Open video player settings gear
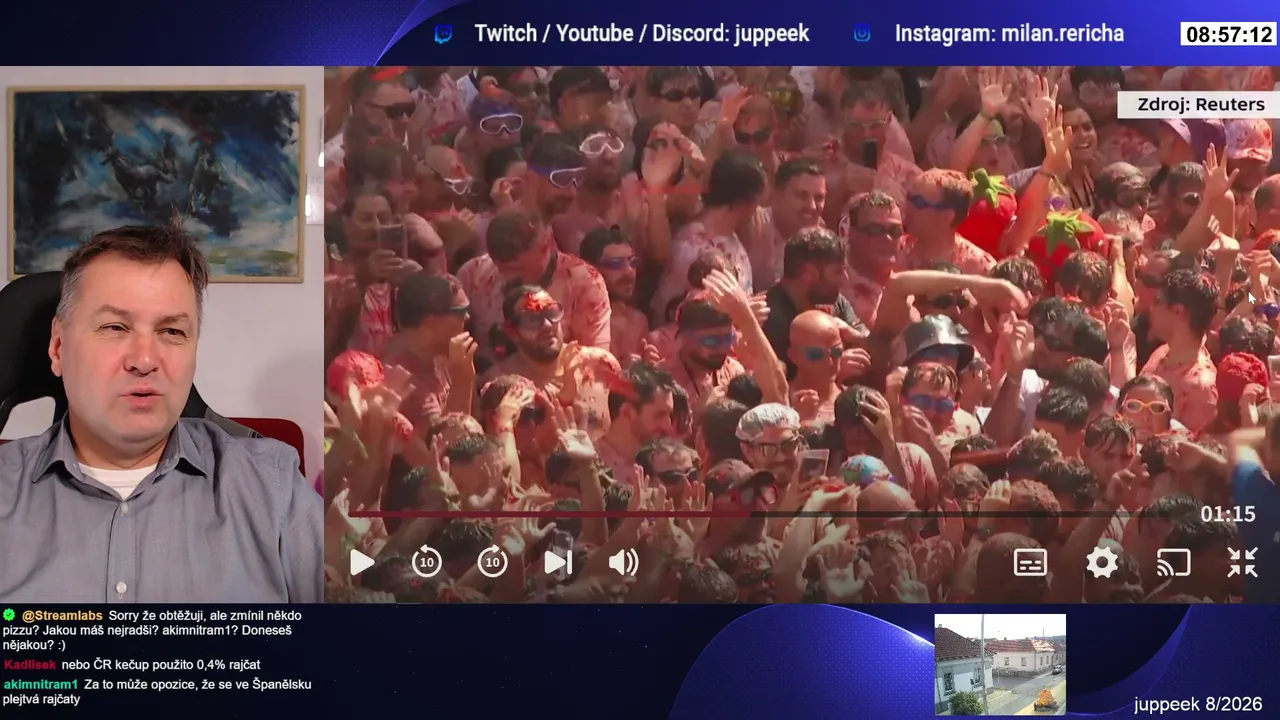 tap(1102, 563)
